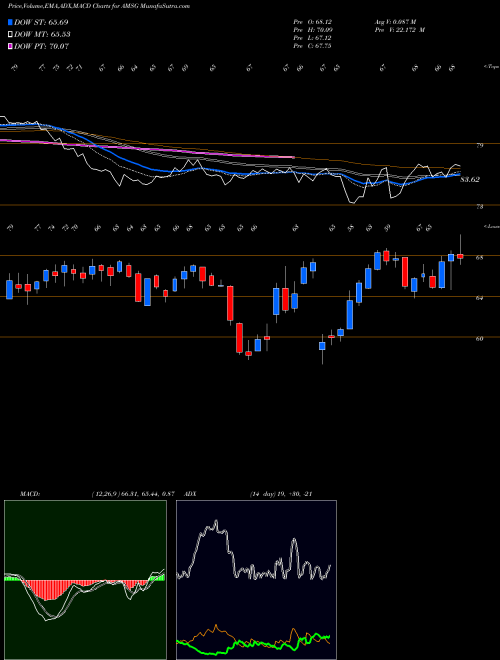Click the magenta DOW PT legend swatch
The height and width of the screenshot is (660, 500).
[x=11, y=46]
